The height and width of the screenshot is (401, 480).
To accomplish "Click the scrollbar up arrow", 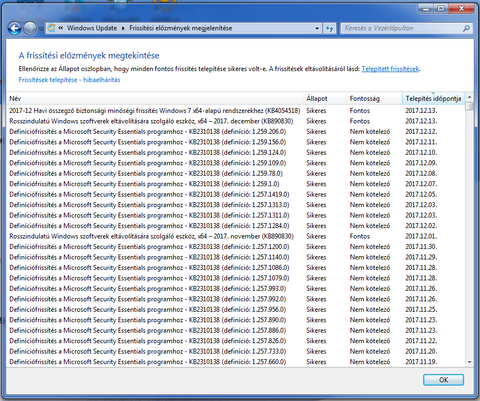I will point(469,97).
